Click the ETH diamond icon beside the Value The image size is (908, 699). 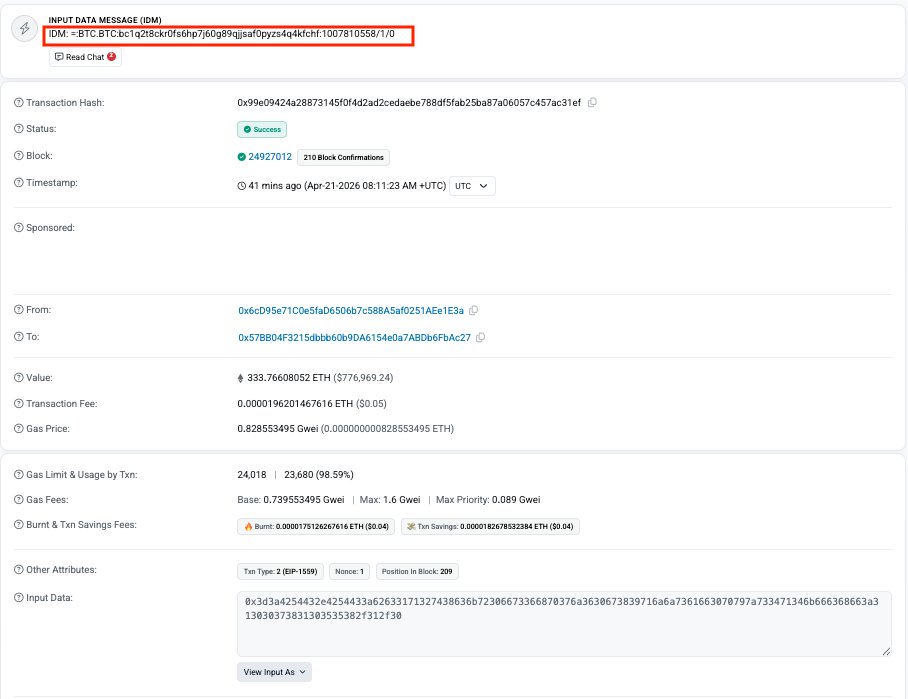click(241, 378)
